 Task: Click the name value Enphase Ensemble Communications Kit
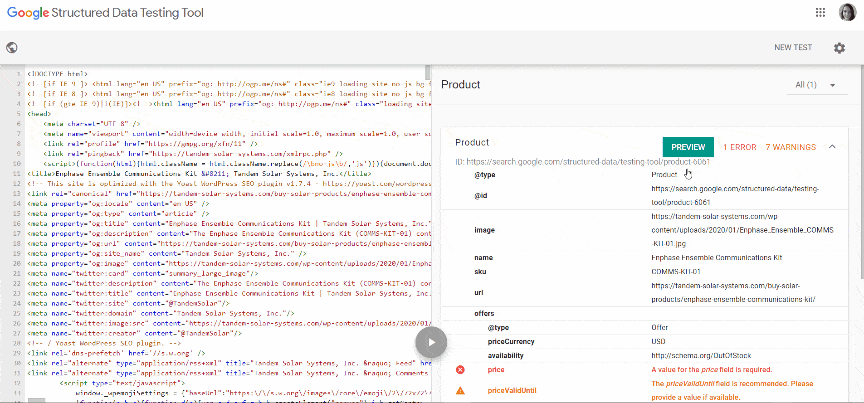pyautogui.click(x=717, y=257)
